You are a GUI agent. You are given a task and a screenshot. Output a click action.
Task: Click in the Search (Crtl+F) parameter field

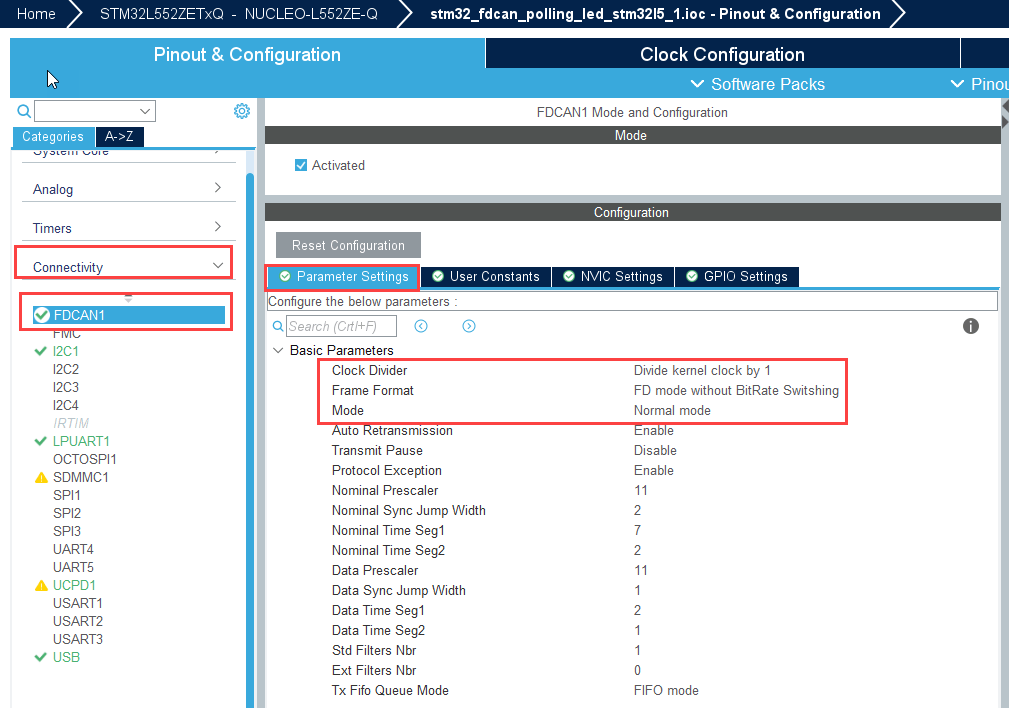coord(341,326)
